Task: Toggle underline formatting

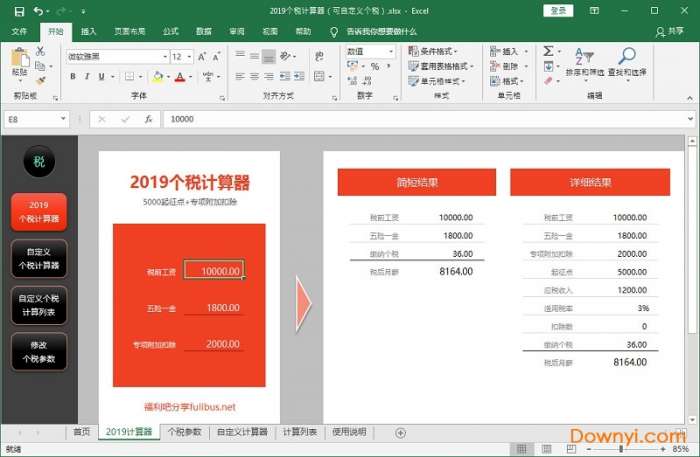Action: pyautogui.click(x=102, y=77)
